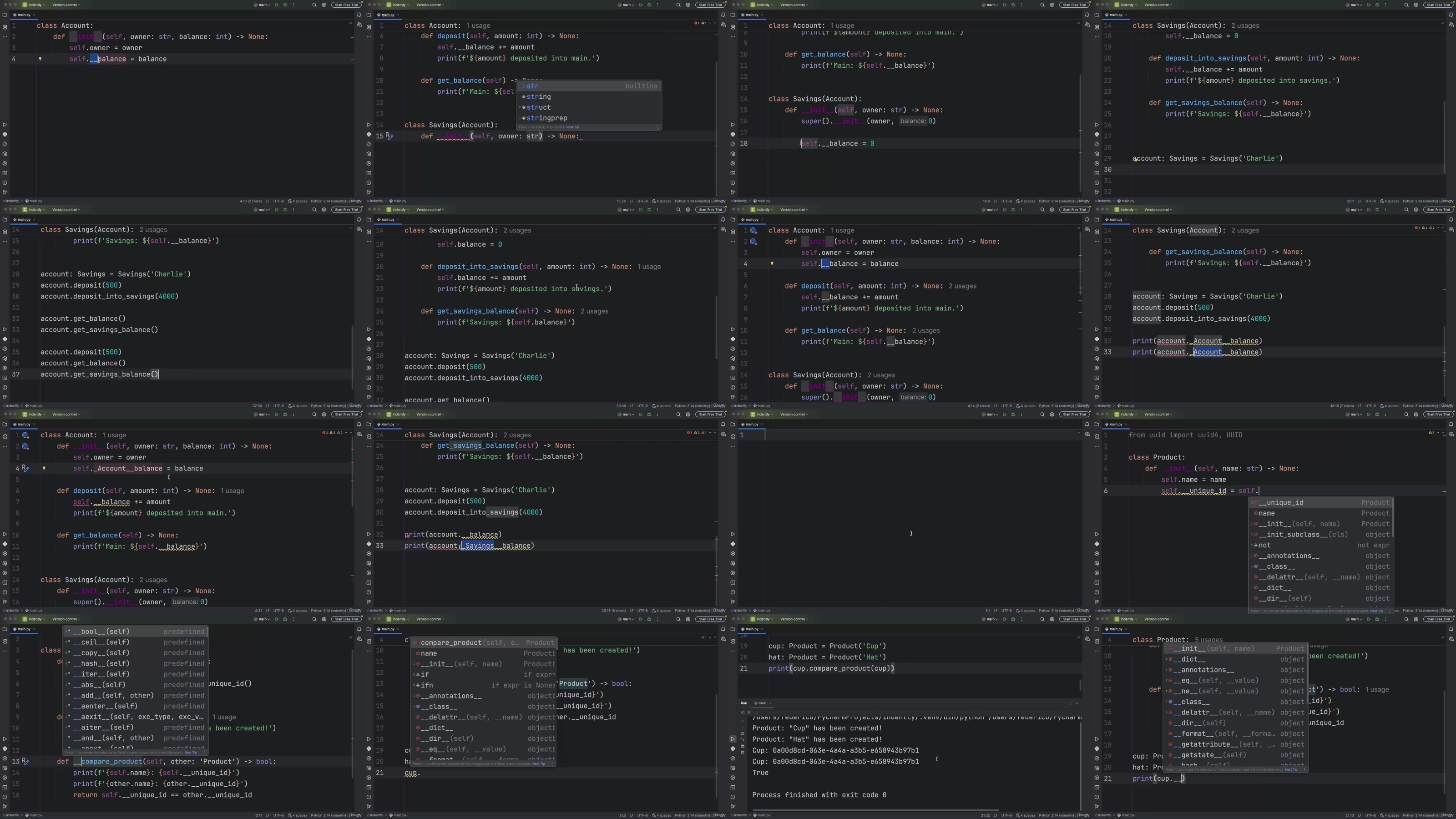Pick 'not' (not expr) completion suggestion
1456x819 pixels.
click(x=1320, y=546)
